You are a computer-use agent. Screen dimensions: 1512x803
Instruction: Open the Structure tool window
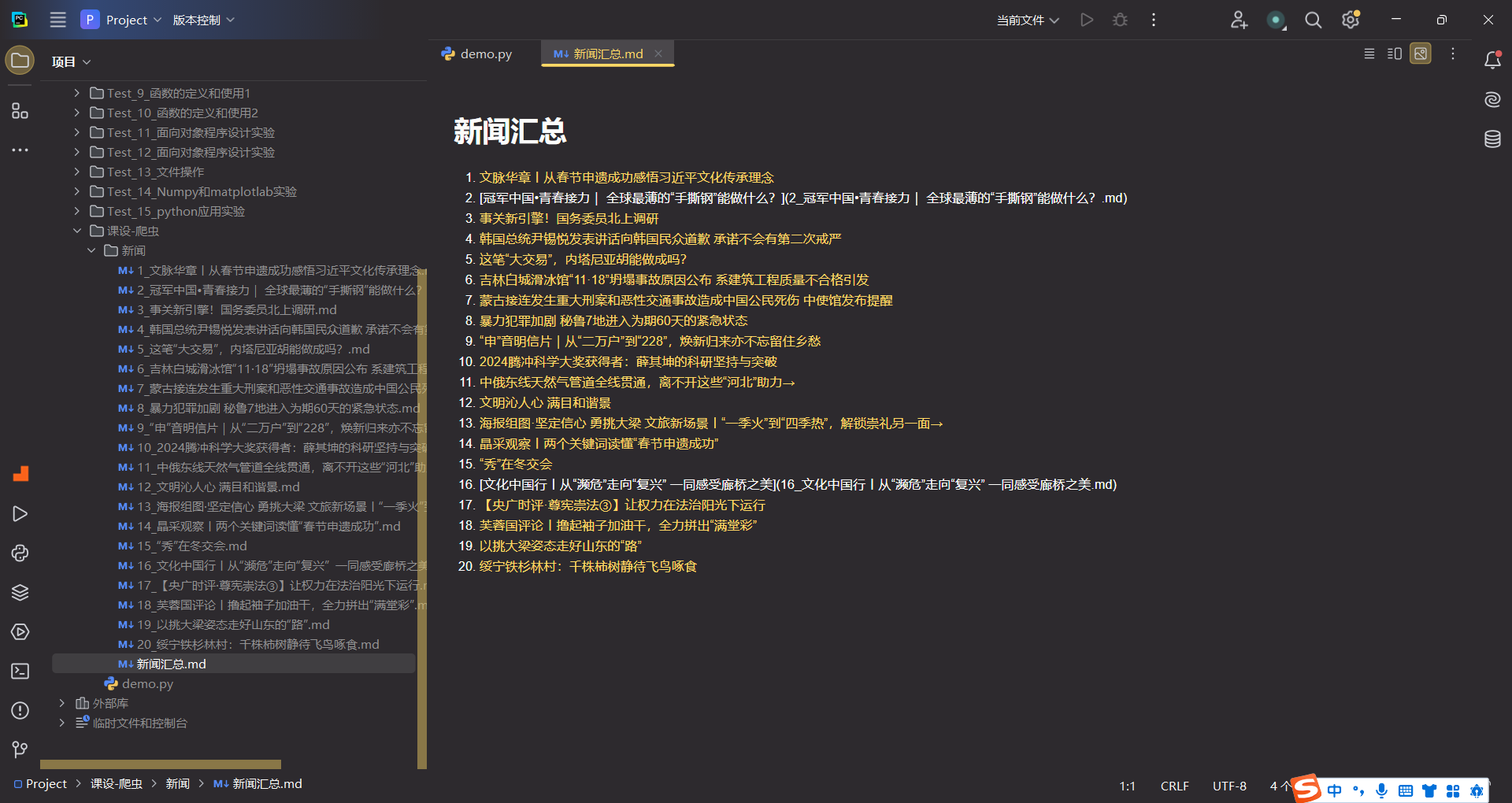(20, 111)
